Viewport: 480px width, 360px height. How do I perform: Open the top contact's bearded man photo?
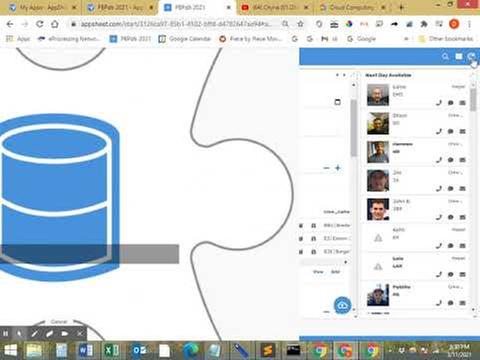click(378, 95)
